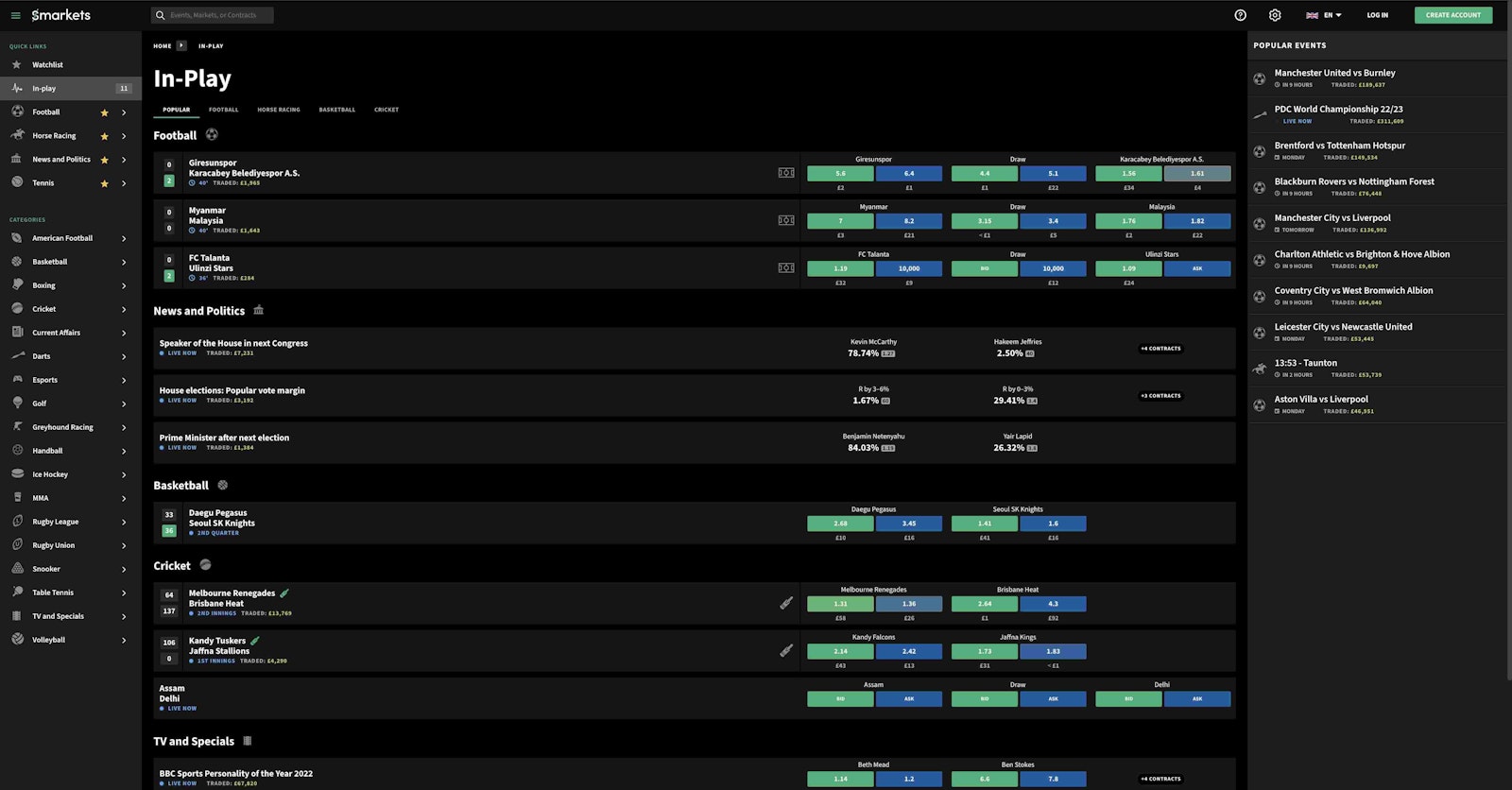Open the hamburger menu beside Smarkets logo
This screenshot has width=1512, height=790.
pos(15,15)
